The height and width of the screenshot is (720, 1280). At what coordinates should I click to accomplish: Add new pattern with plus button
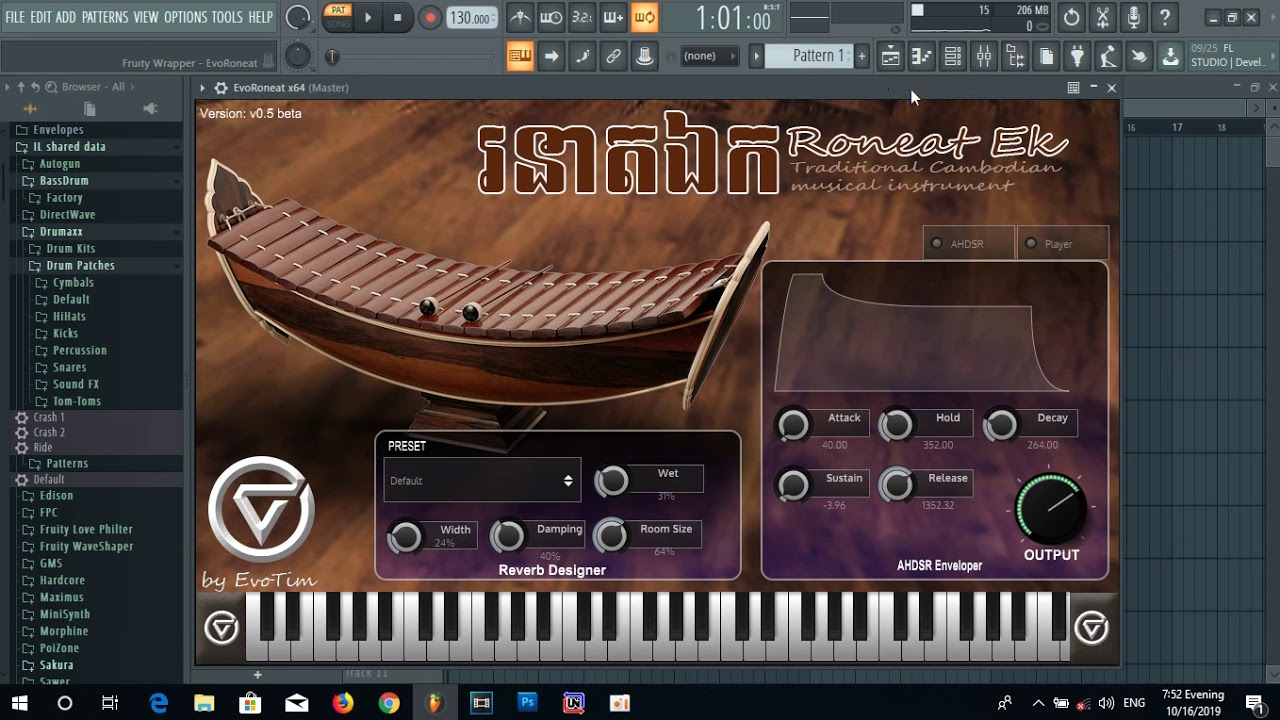coord(862,56)
